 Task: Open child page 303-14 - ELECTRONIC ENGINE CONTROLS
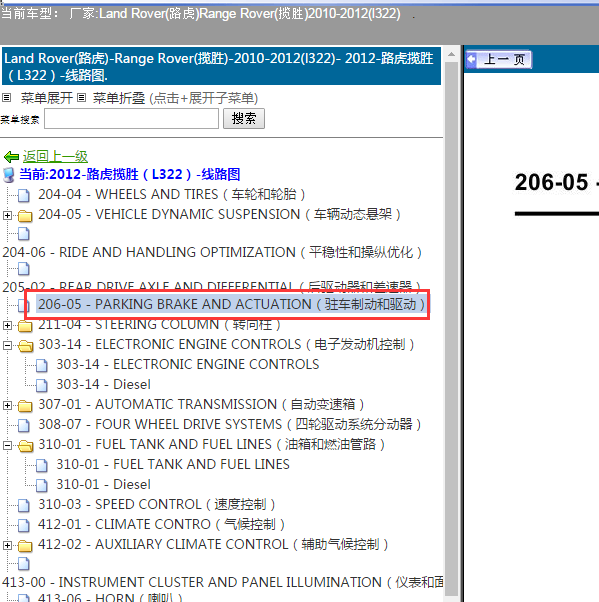188,364
